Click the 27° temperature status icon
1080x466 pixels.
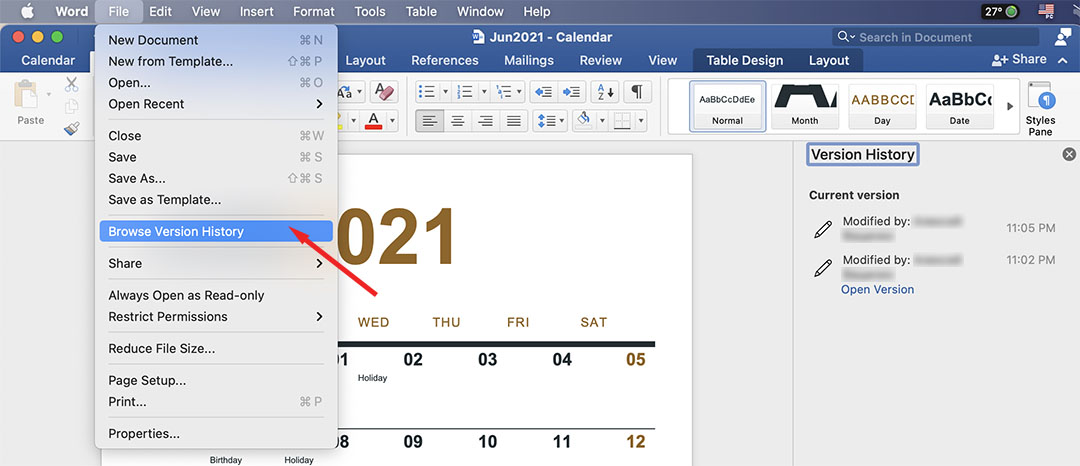[x=1001, y=12]
